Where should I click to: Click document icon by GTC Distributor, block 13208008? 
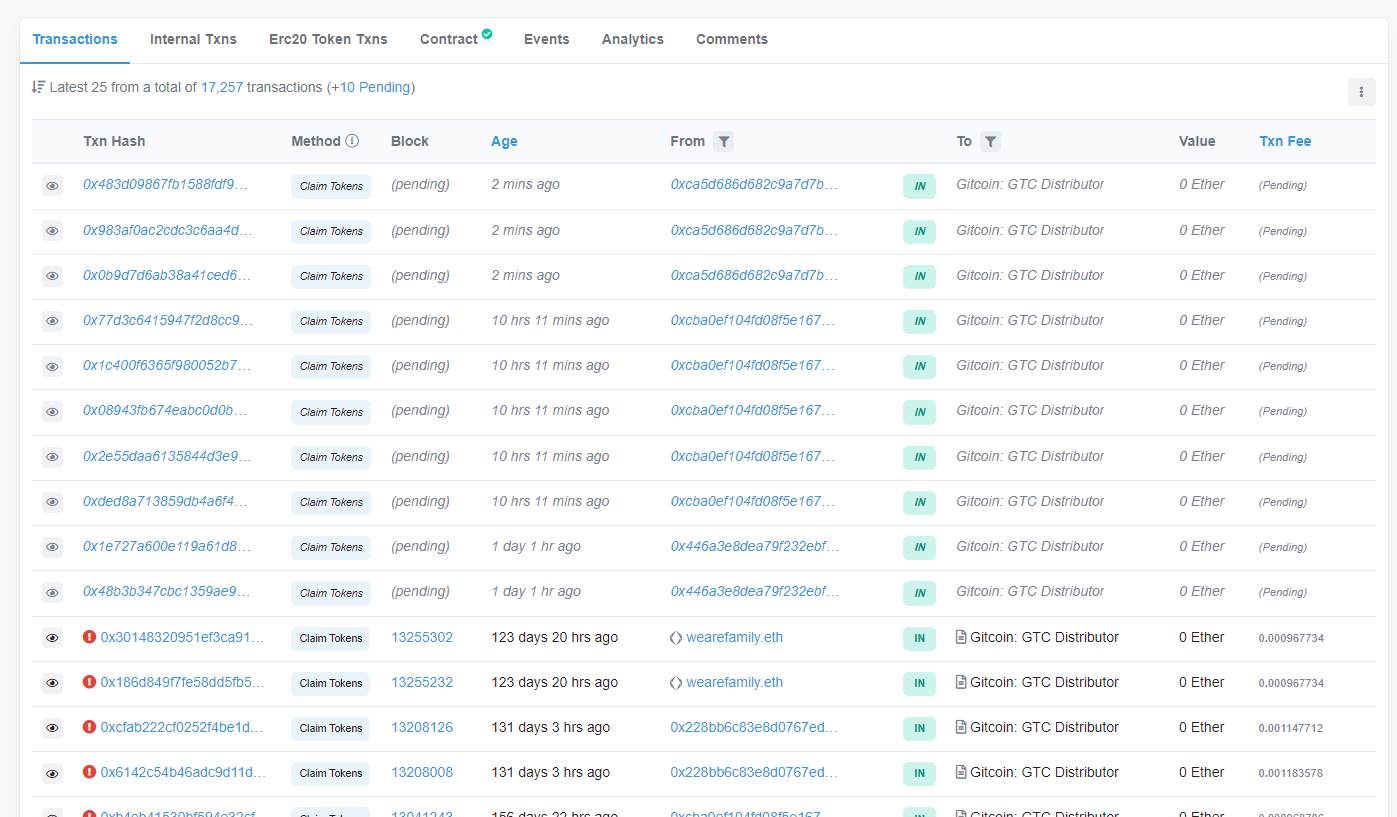point(961,772)
